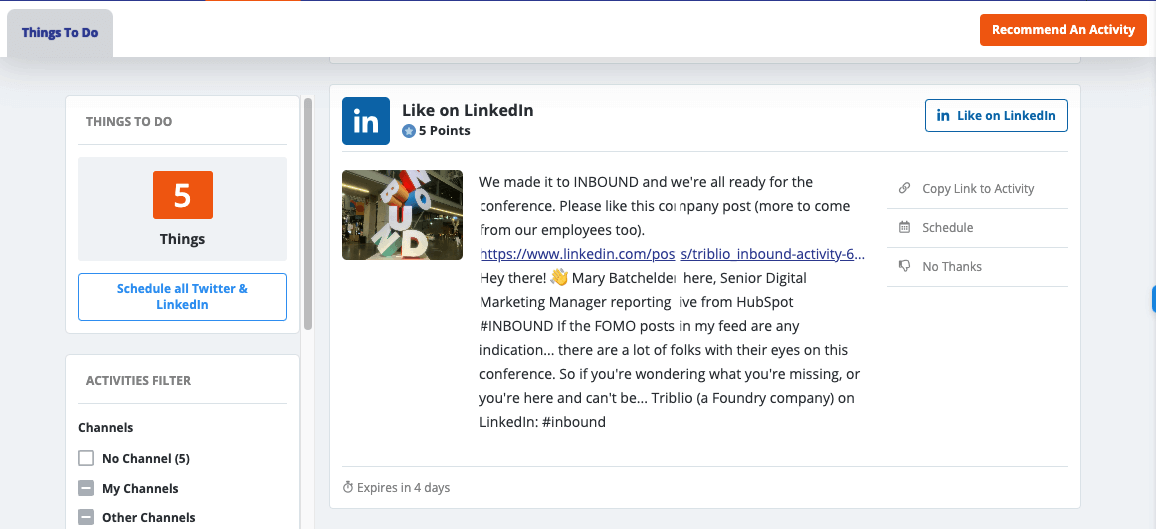Screen dimensions: 1156x529
Task: Click the star points badge icon
Action: [x=408, y=131]
